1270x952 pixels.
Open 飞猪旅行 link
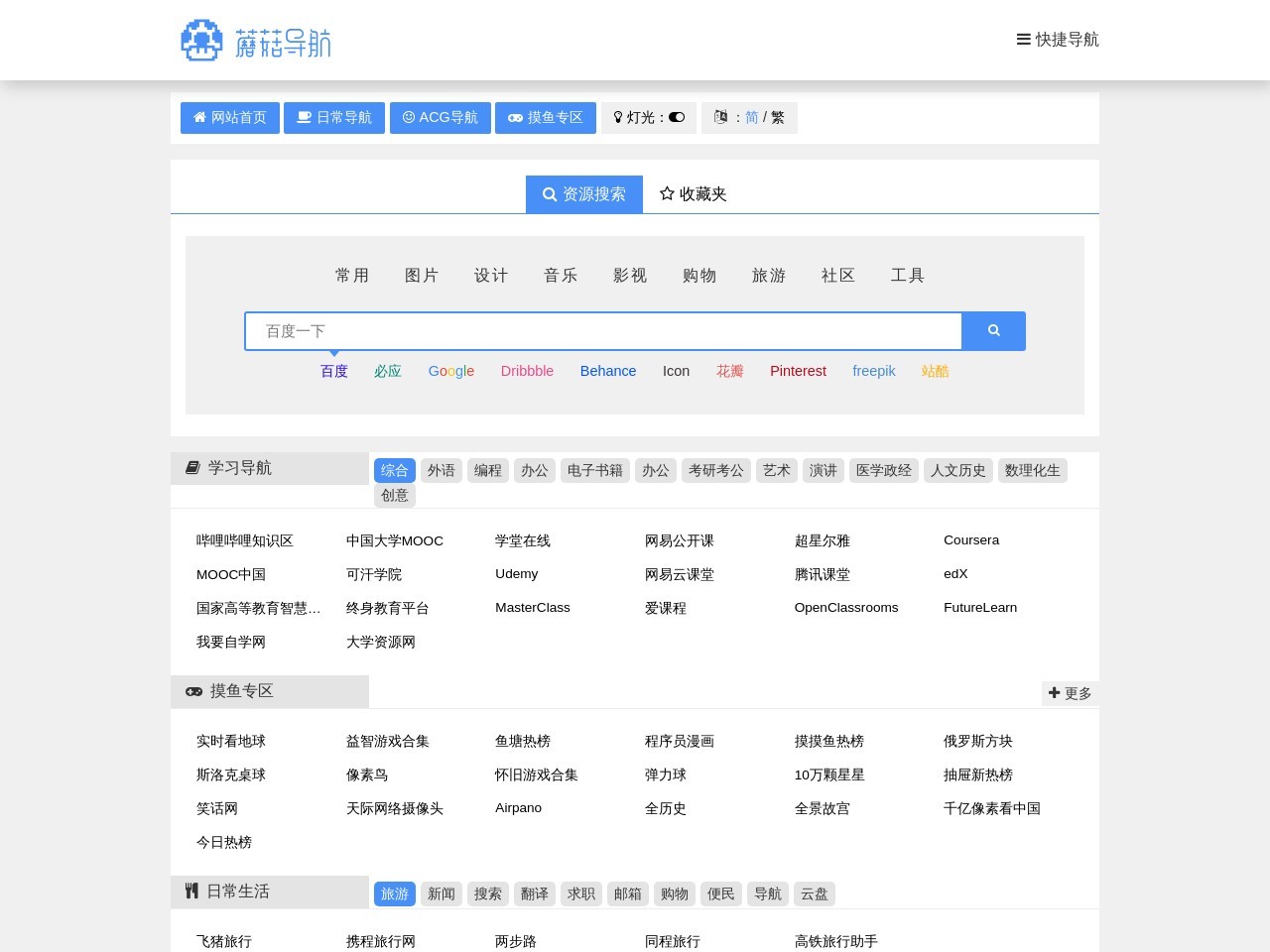pyautogui.click(x=224, y=941)
